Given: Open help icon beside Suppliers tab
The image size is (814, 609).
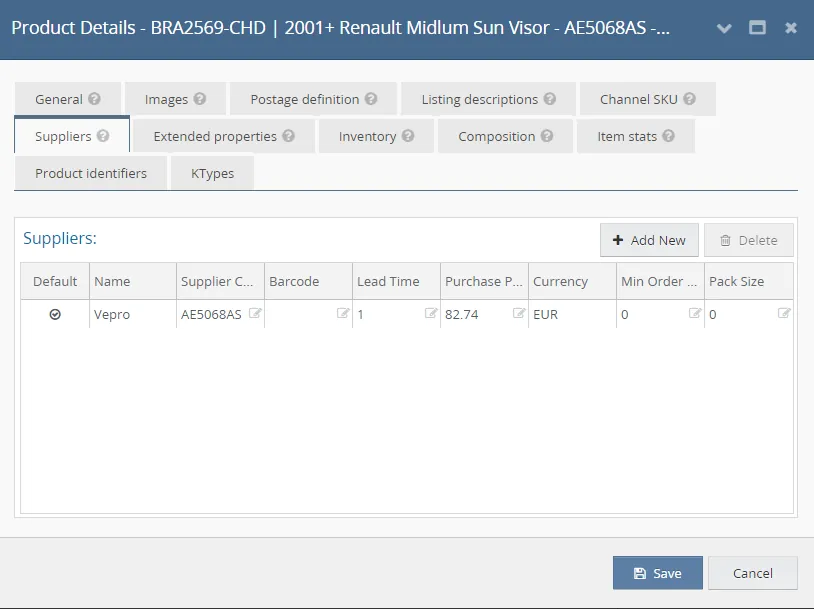Looking at the screenshot, I should point(103,136).
